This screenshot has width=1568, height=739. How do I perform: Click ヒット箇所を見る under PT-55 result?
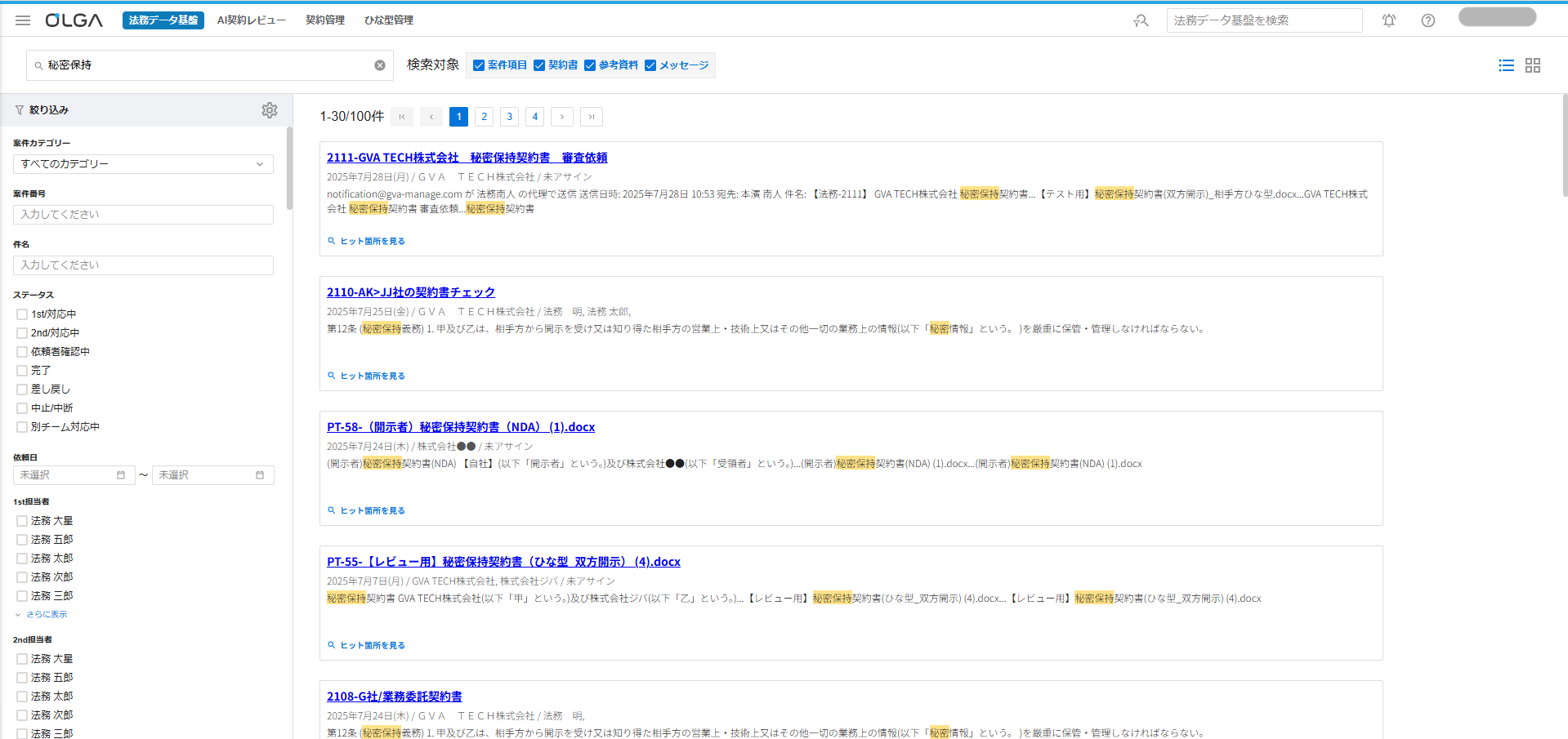point(367,646)
